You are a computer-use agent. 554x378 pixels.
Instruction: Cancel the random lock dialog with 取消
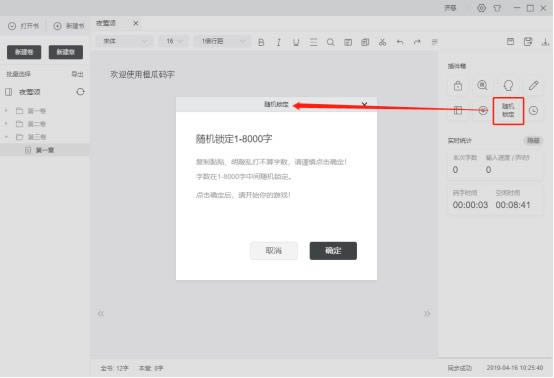[274, 251]
